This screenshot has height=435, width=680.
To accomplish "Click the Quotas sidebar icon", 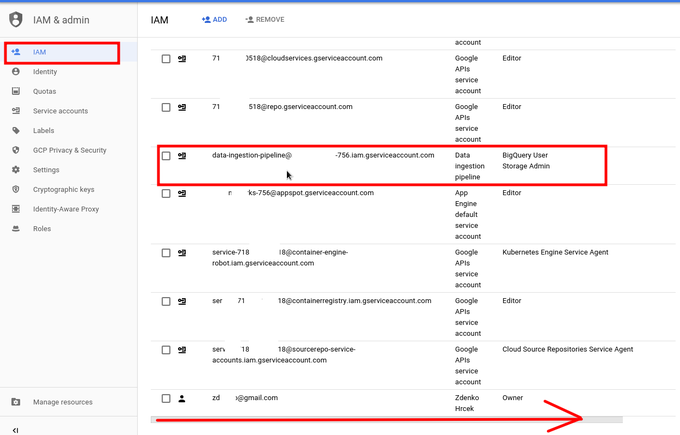I will pos(16,91).
